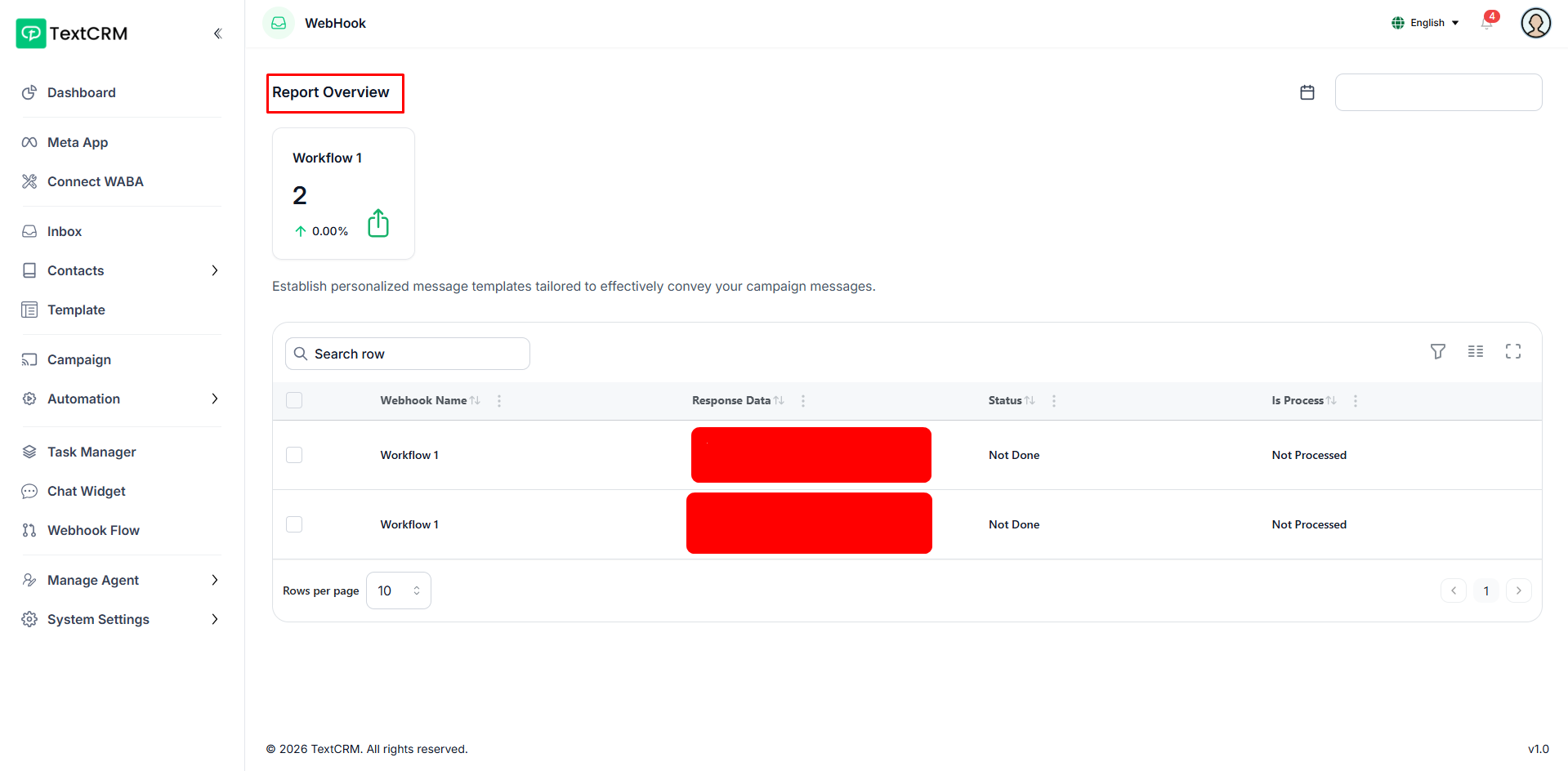
Task: Open the English language dropdown
Action: (1425, 23)
